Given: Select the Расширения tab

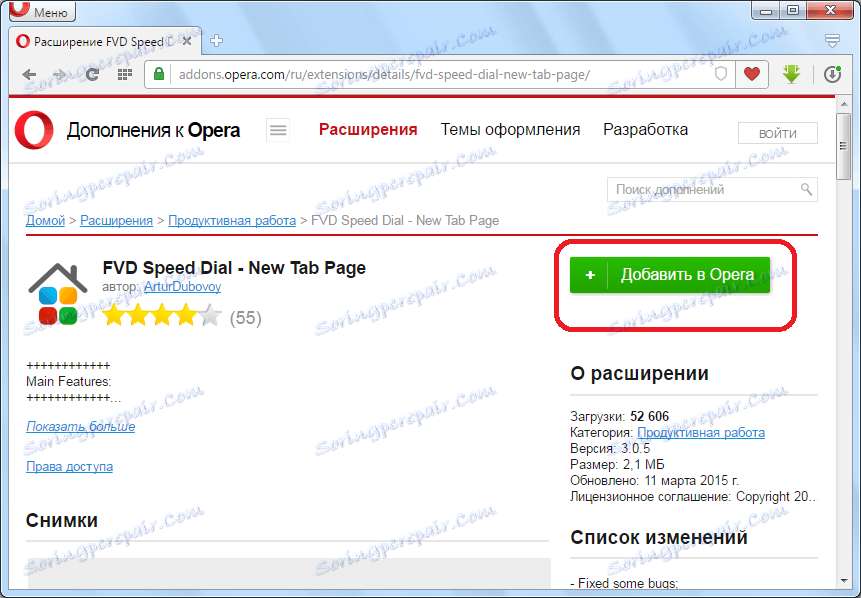Looking at the screenshot, I should click(x=368, y=130).
